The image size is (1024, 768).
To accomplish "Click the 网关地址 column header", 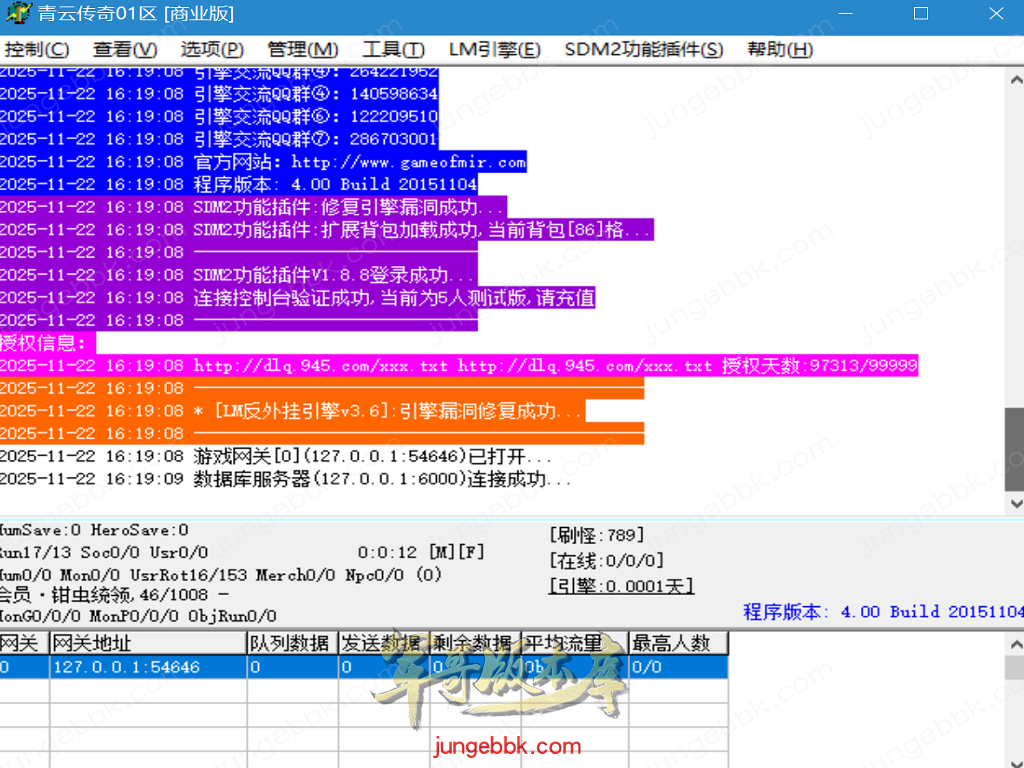I will [x=147, y=643].
